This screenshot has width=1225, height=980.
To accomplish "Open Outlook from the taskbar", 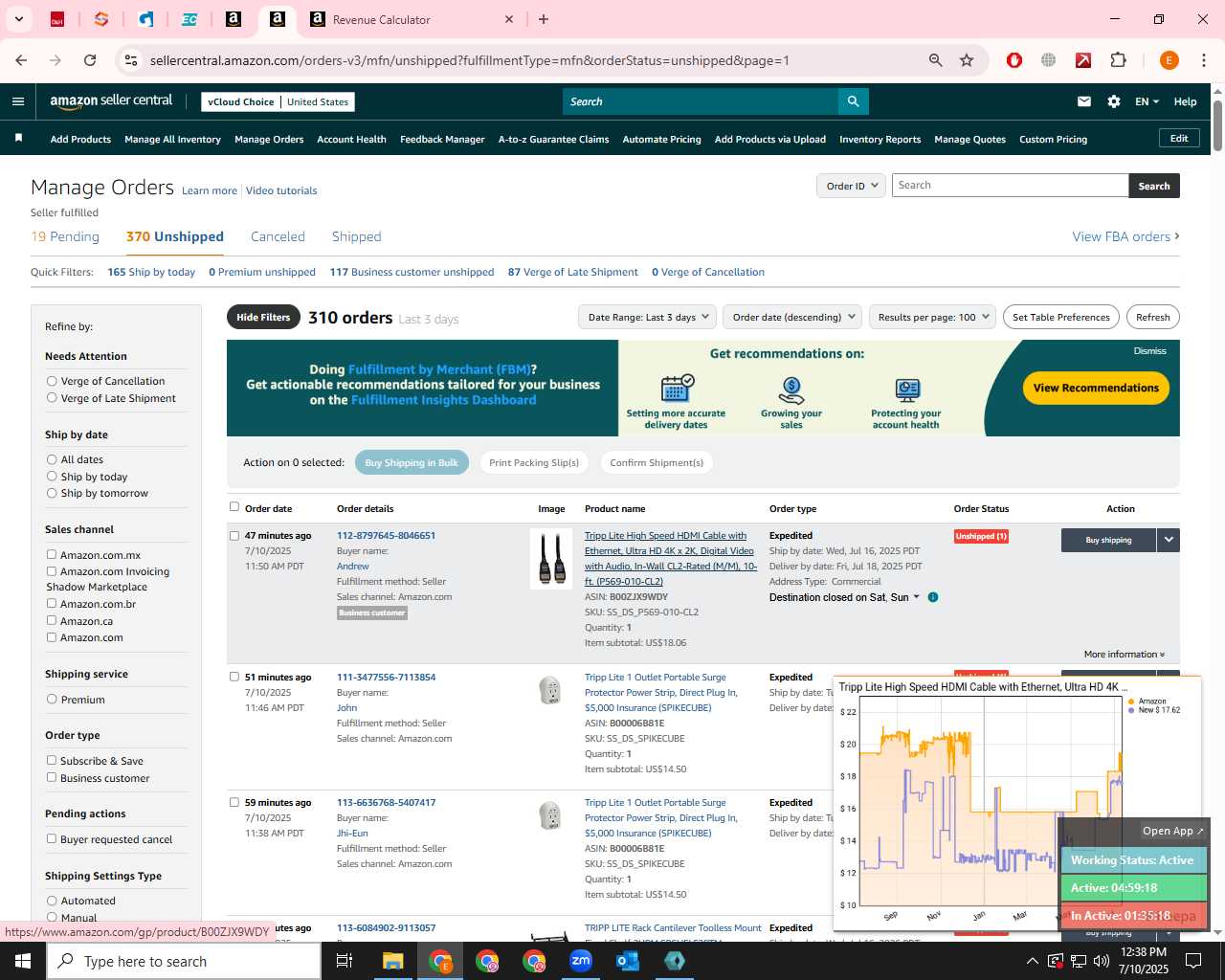I will (x=628, y=961).
